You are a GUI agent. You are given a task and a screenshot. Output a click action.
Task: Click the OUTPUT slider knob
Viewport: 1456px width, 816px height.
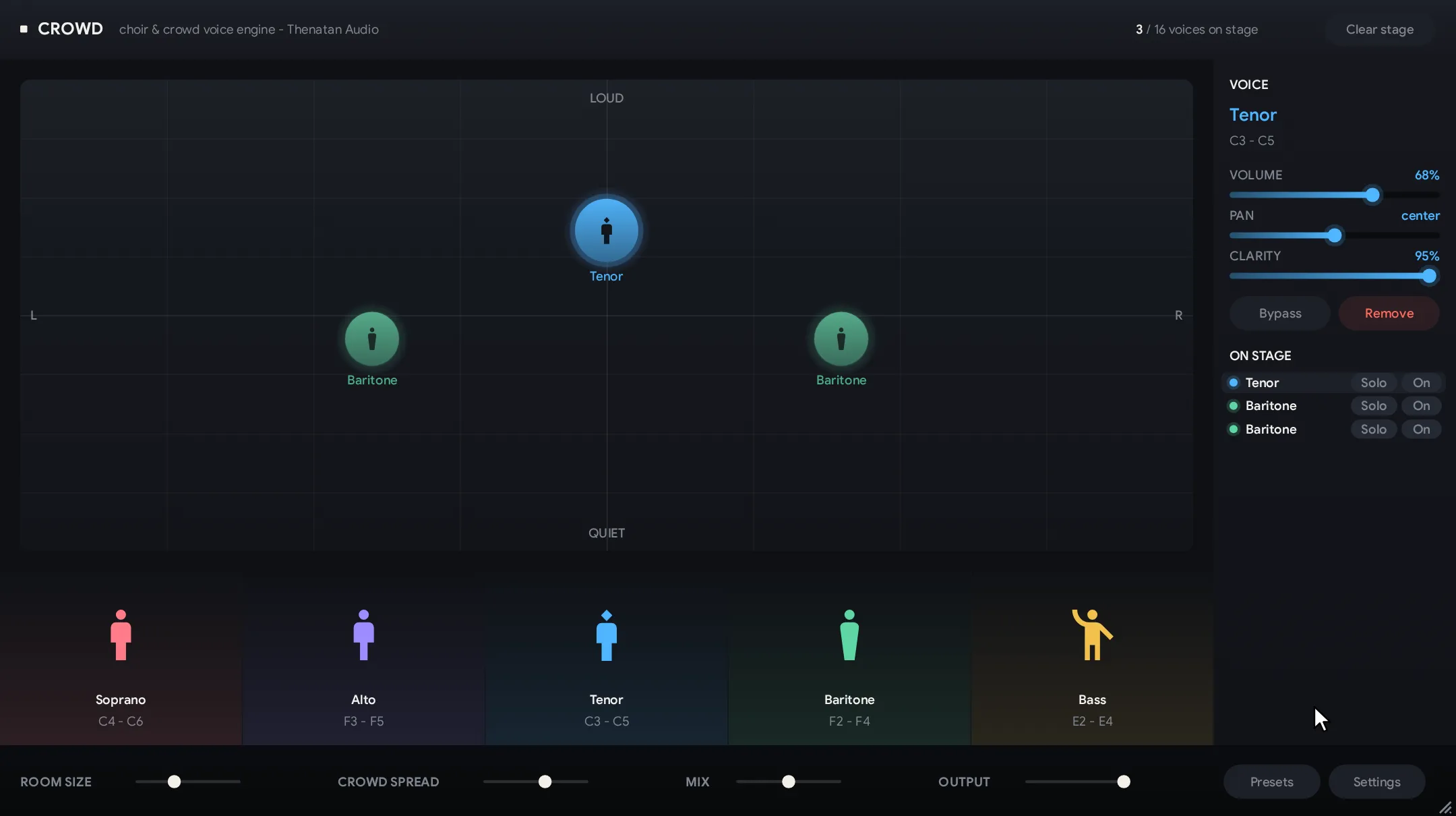pyautogui.click(x=1123, y=782)
